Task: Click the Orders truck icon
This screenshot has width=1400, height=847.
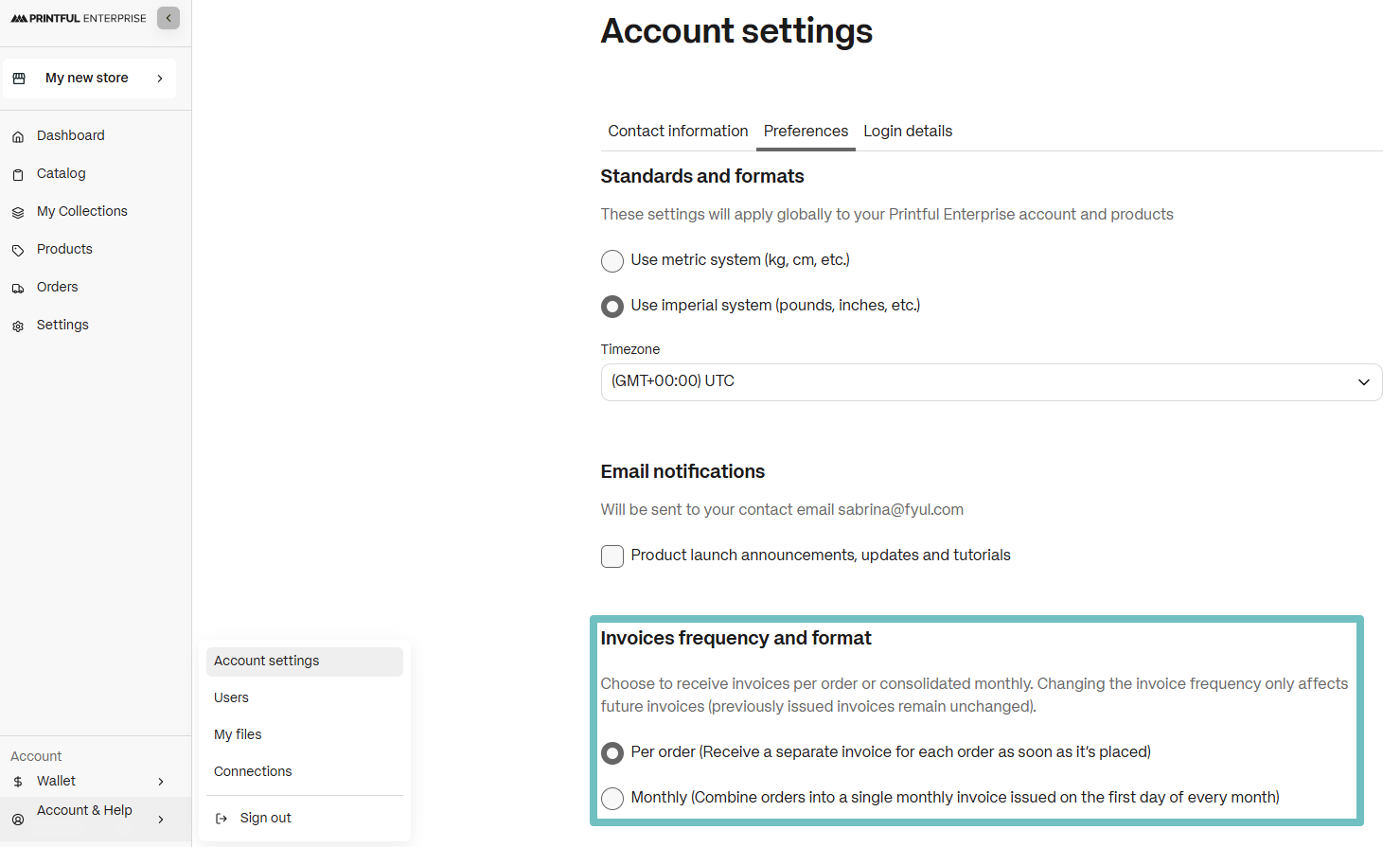Action: [18, 289]
